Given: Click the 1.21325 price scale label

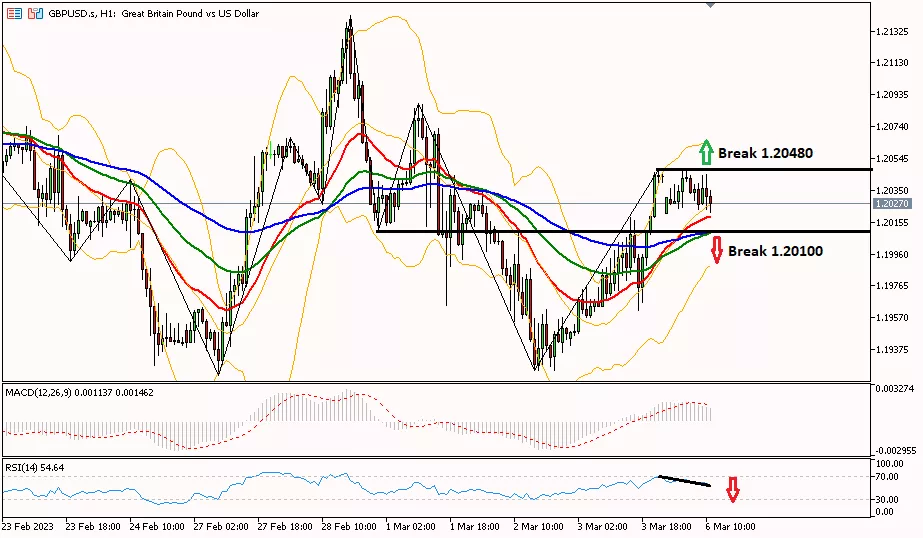Looking at the screenshot, I should (890, 32).
